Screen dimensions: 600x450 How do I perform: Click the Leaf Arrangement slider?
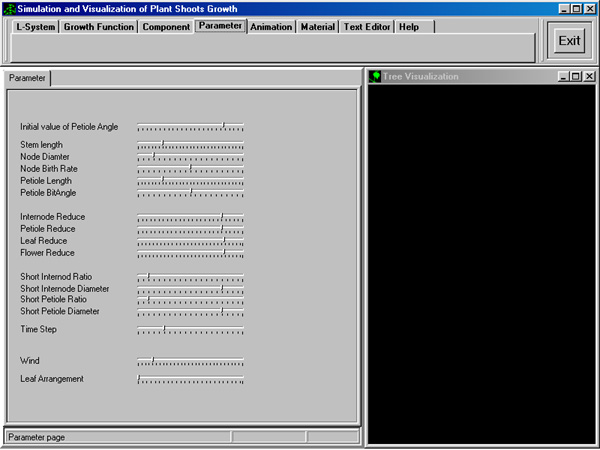[190, 378]
